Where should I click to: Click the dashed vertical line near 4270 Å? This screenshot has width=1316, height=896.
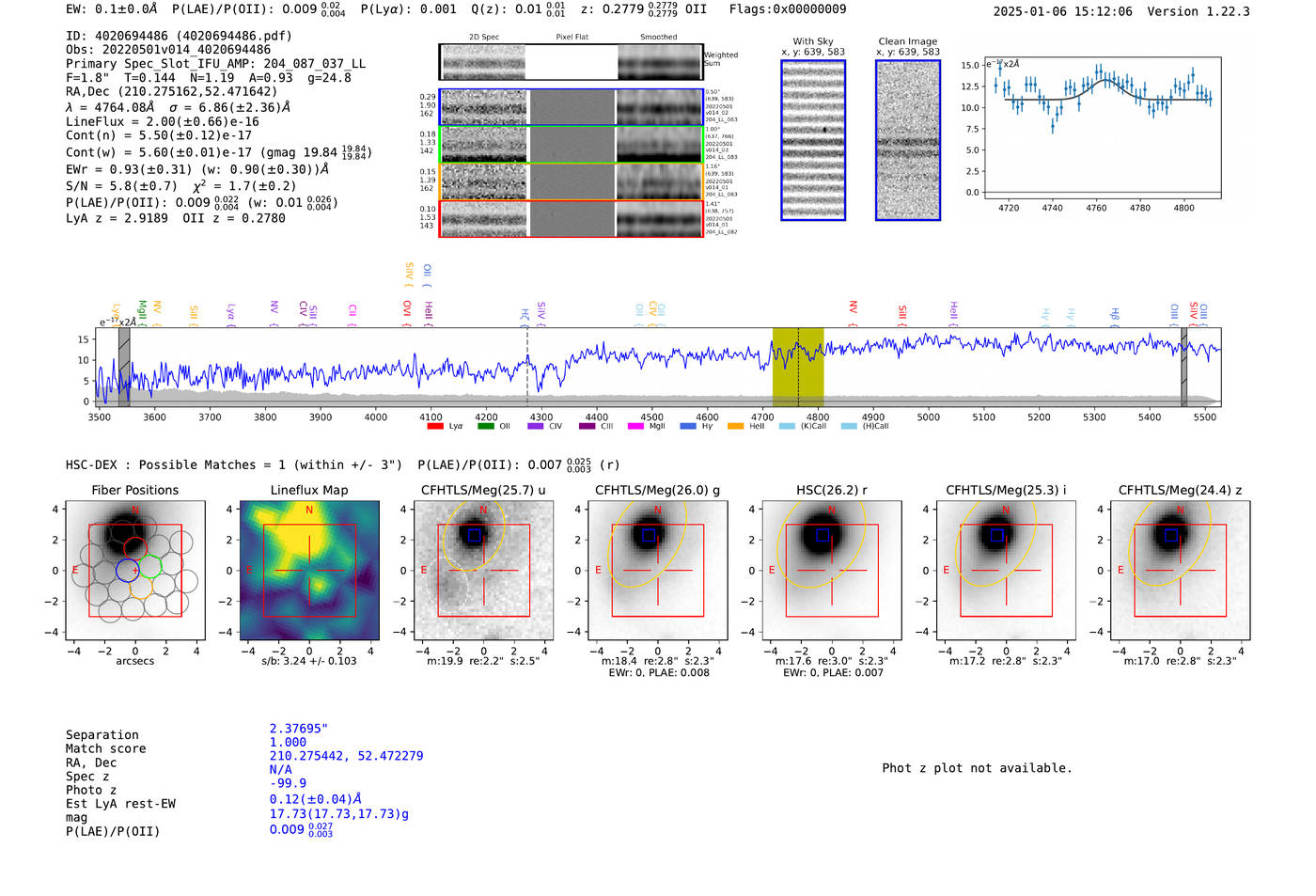527,367
